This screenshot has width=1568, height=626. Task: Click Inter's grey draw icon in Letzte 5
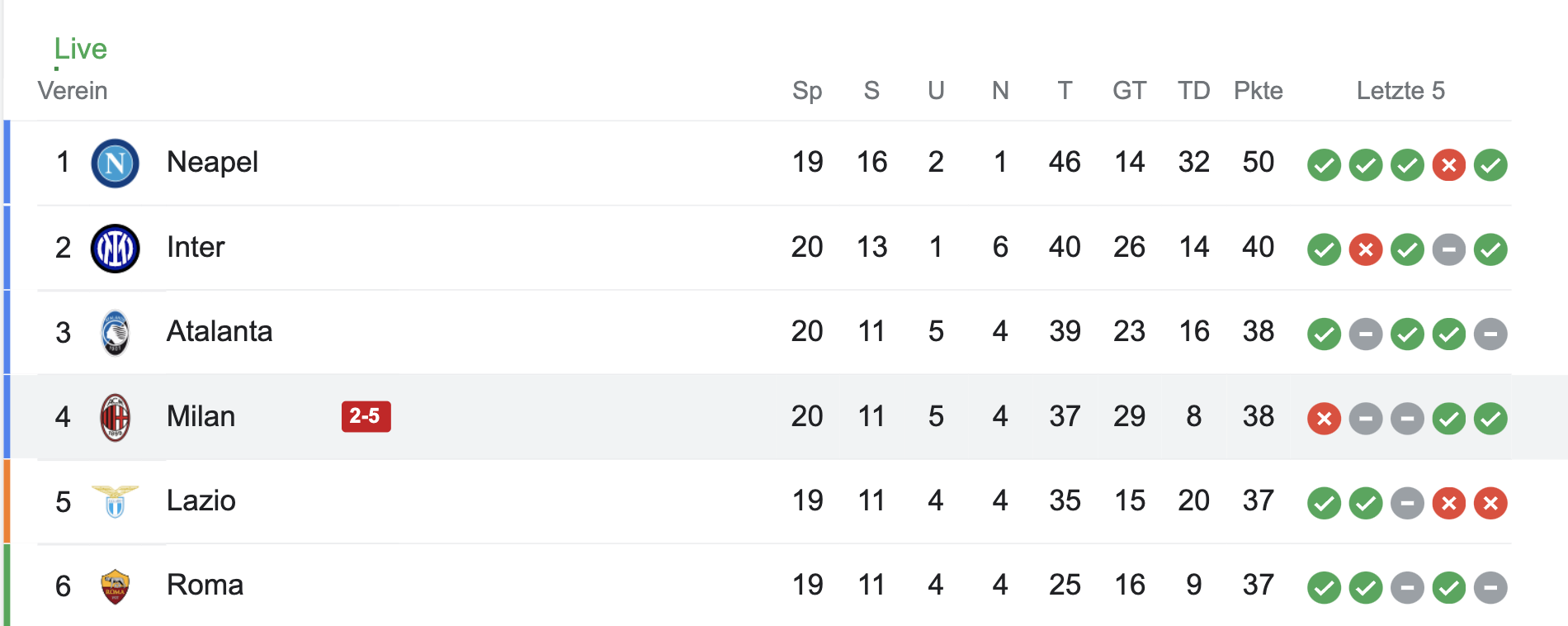[1448, 249]
